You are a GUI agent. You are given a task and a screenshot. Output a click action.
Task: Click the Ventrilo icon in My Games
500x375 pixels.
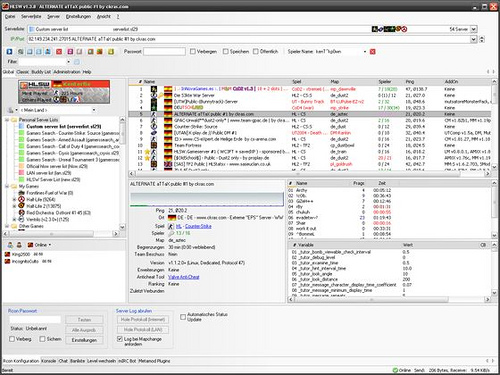21,219
